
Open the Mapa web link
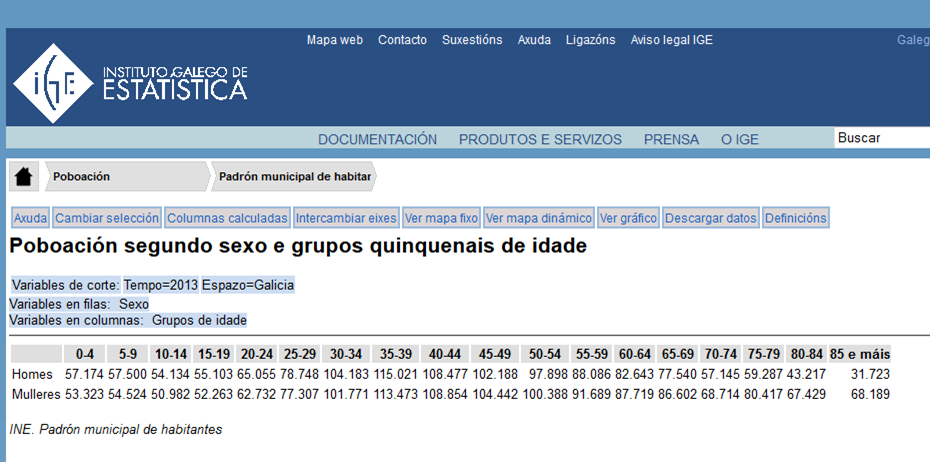click(x=334, y=40)
